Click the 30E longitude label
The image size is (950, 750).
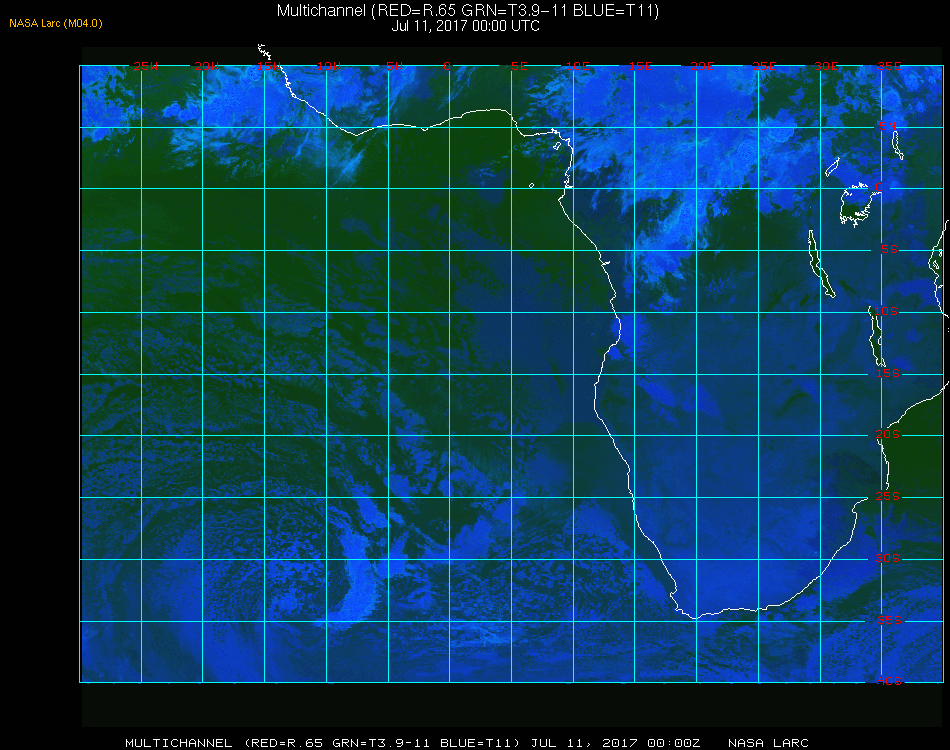pyautogui.click(x=826, y=66)
